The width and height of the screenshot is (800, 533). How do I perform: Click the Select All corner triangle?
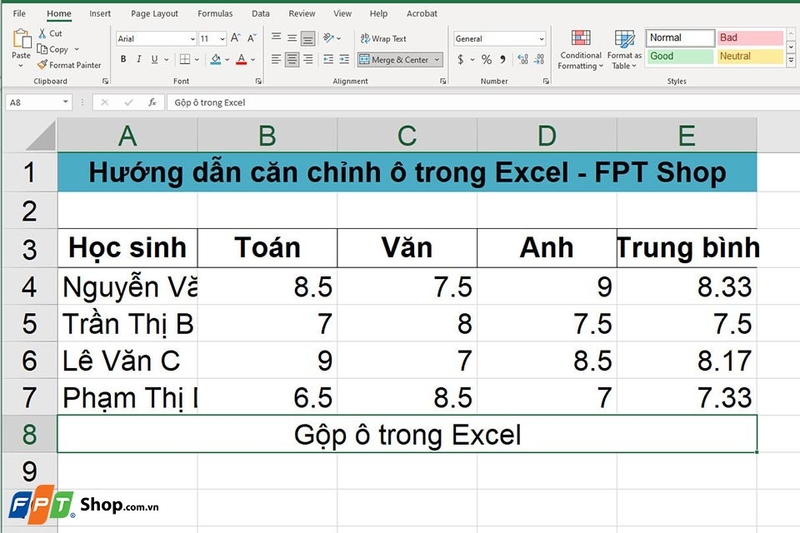[x=40, y=136]
